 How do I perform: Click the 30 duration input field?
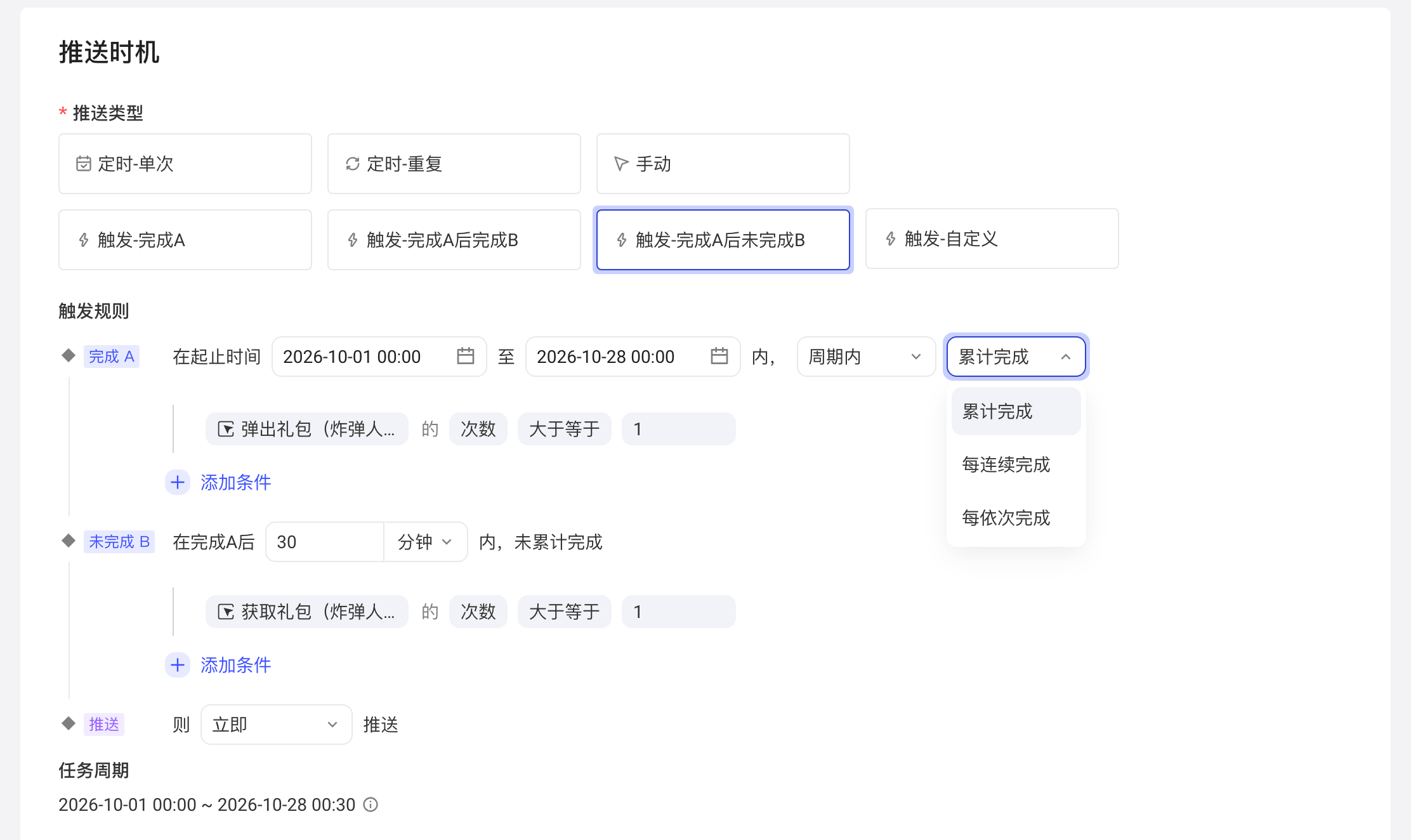(x=325, y=542)
